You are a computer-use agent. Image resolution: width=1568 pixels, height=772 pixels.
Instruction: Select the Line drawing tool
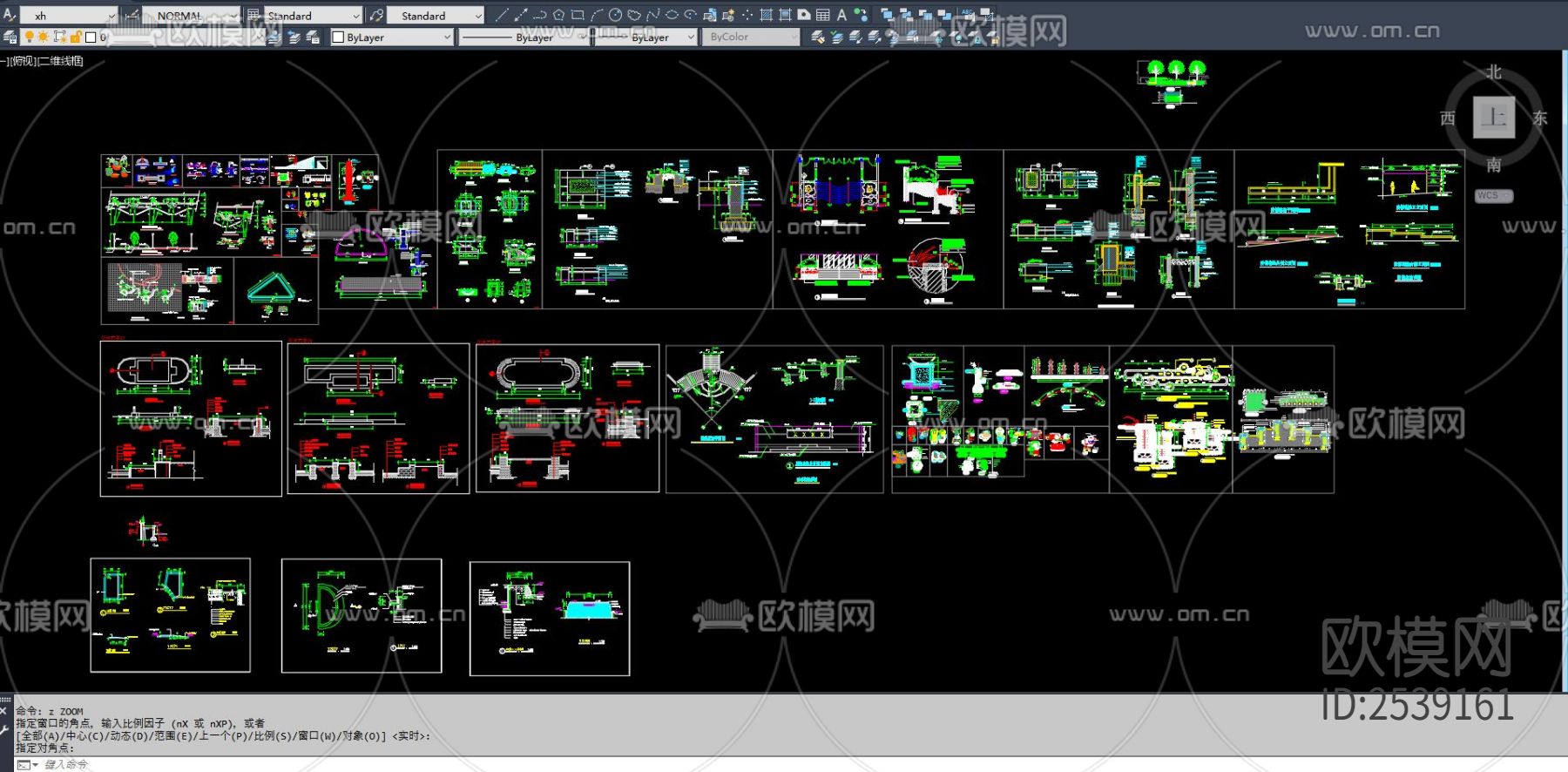click(x=501, y=15)
